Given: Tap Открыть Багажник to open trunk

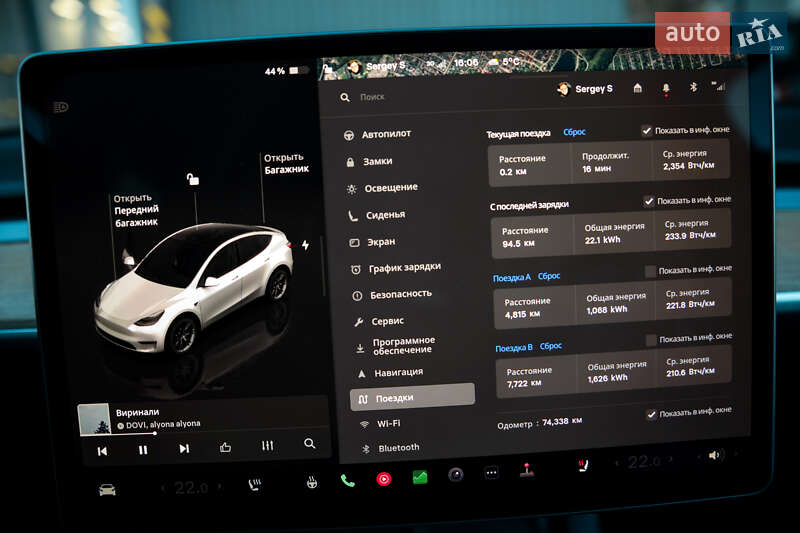Looking at the screenshot, I should pyautogui.click(x=286, y=163).
